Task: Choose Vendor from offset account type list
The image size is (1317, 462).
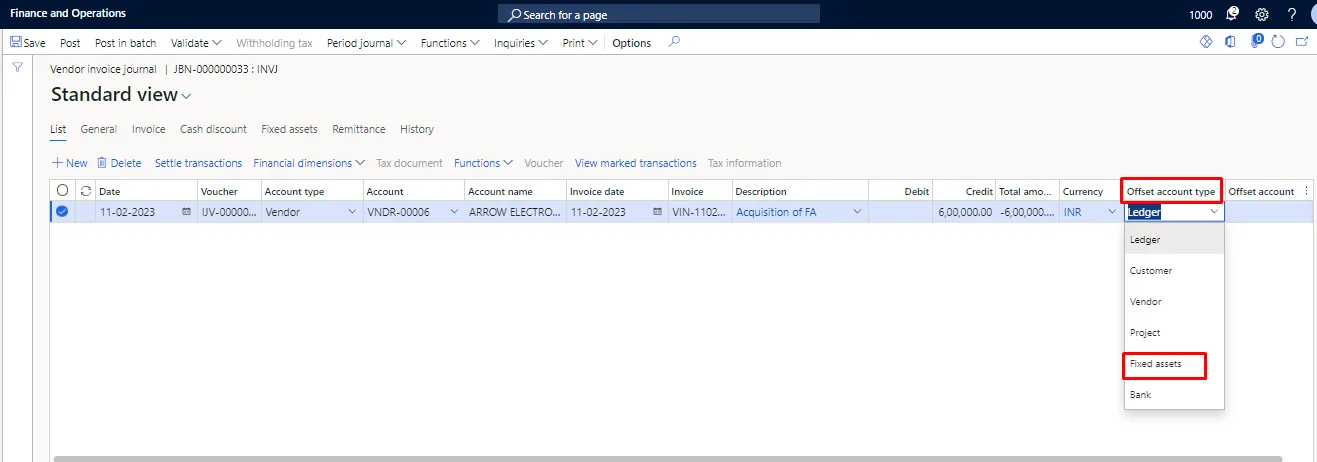Action: click(x=1174, y=302)
